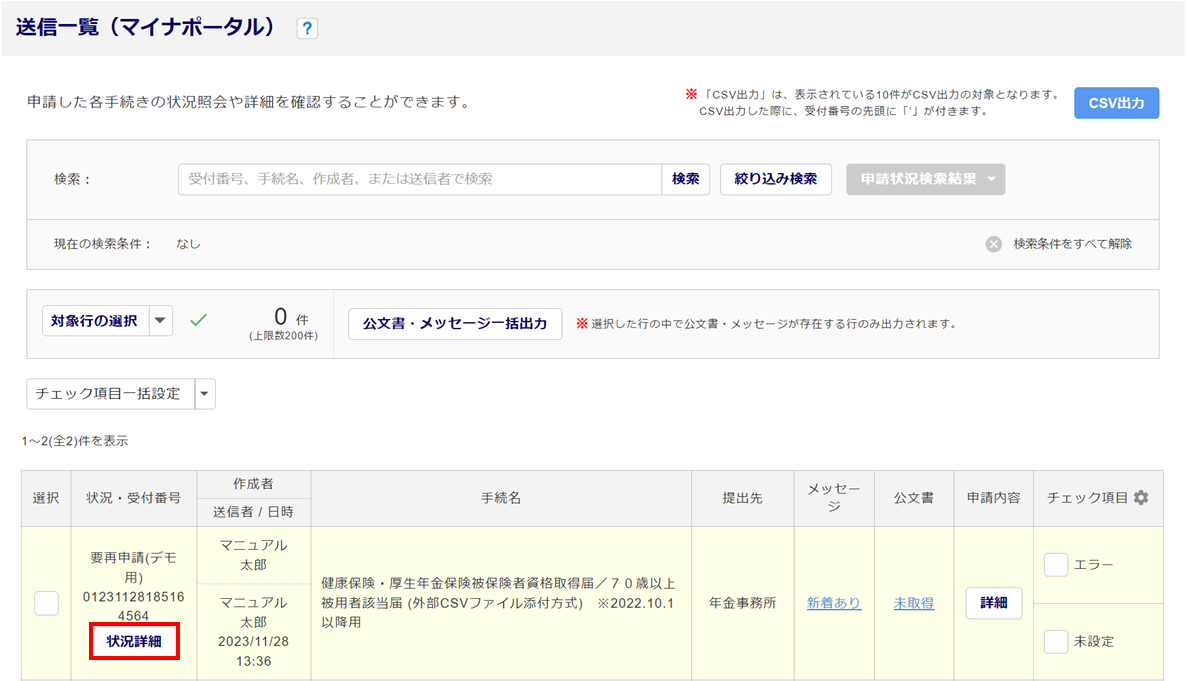This screenshot has height=681, width=1186.
Task: Open the 新着あり message link
Action: point(833,604)
